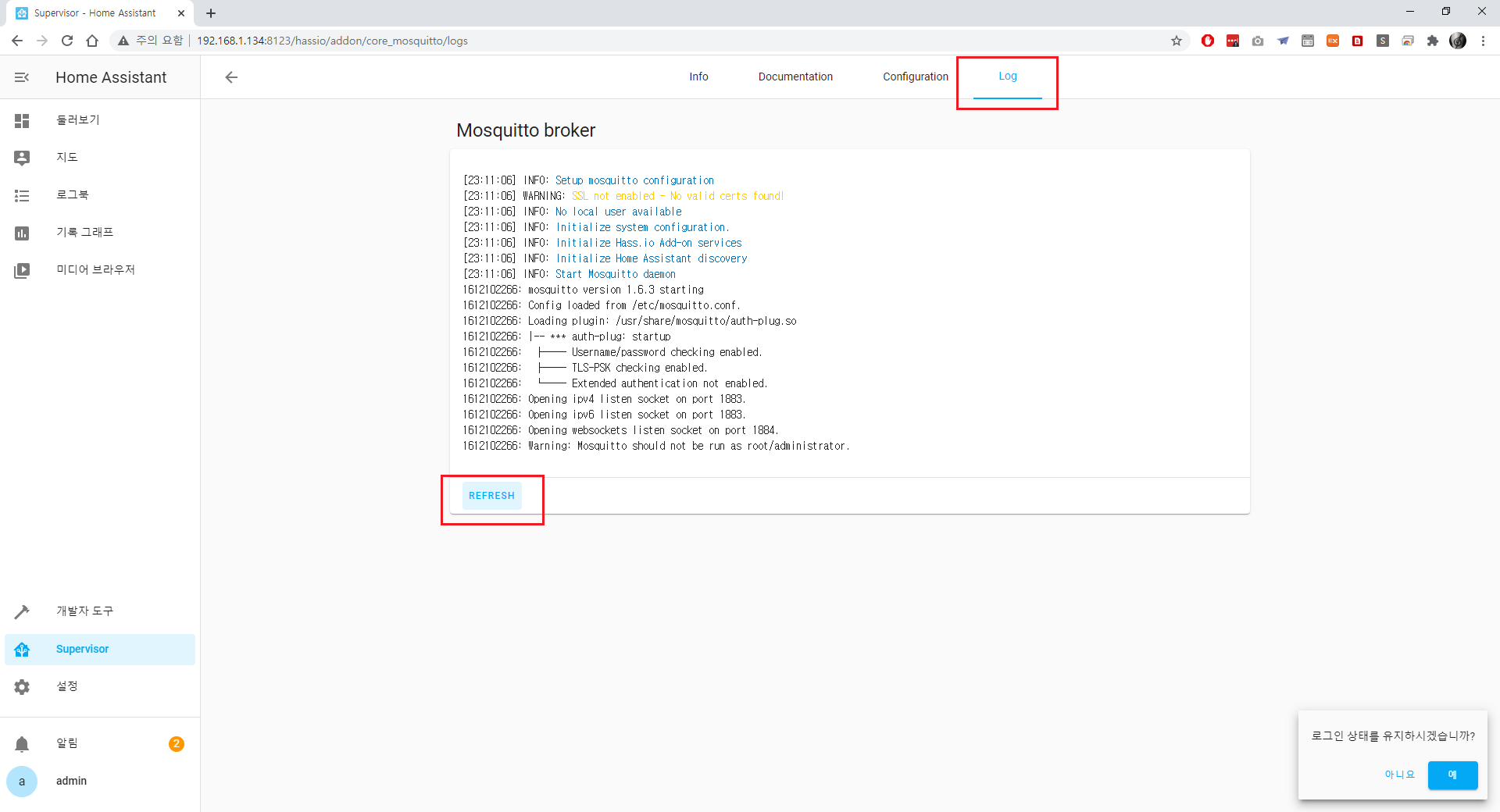Screen dimensions: 1500x812
Task: Collapse the Home Assistant sidebar menu
Action: point(22,77)
